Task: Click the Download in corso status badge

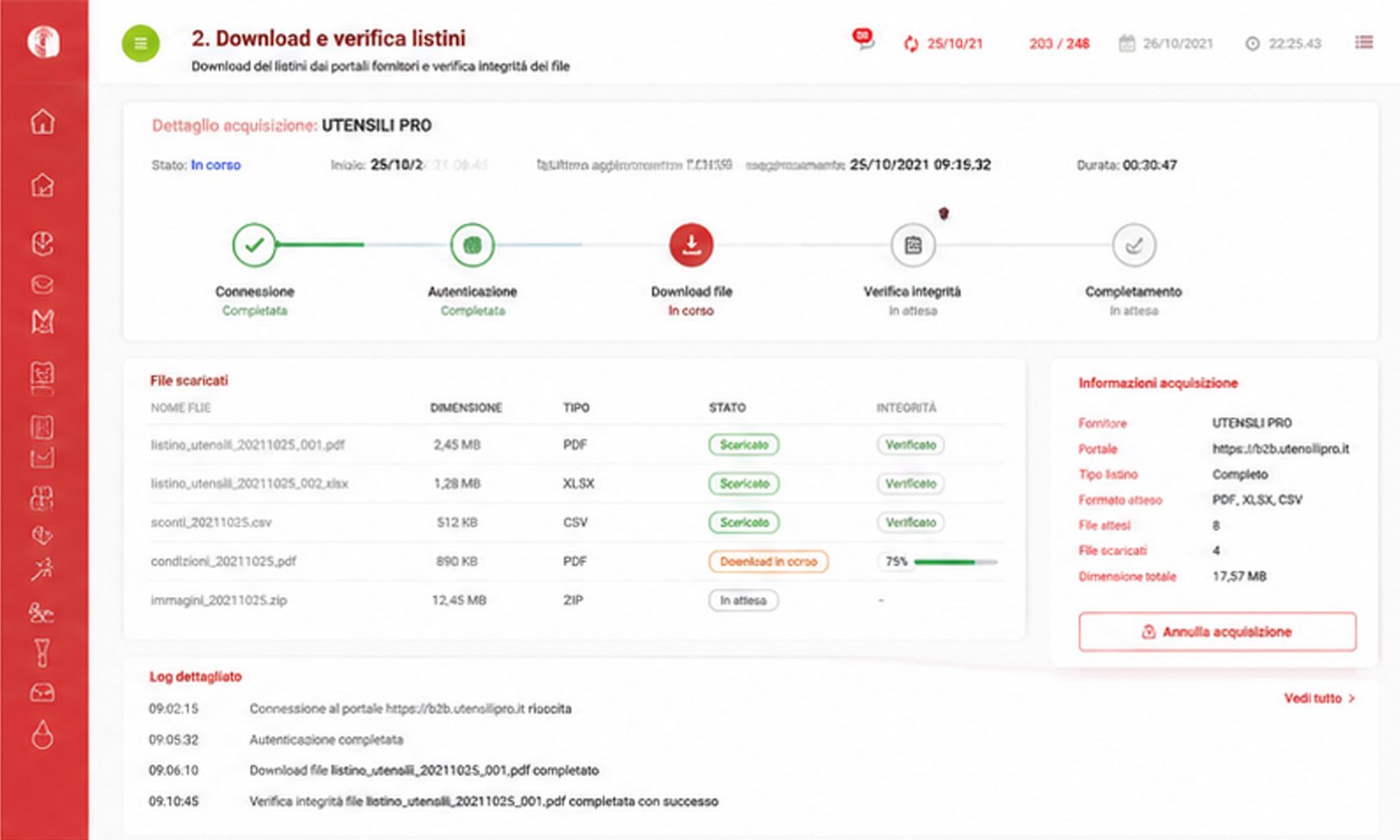Action: 768,562
